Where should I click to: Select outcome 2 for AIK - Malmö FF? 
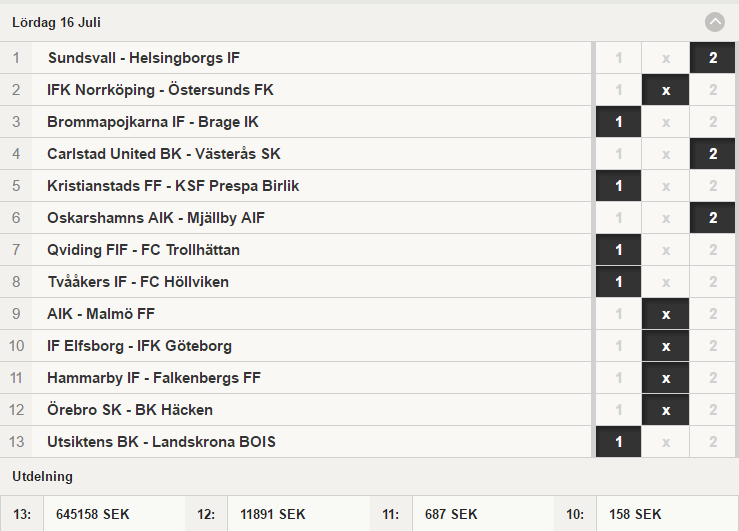point(713,314)
